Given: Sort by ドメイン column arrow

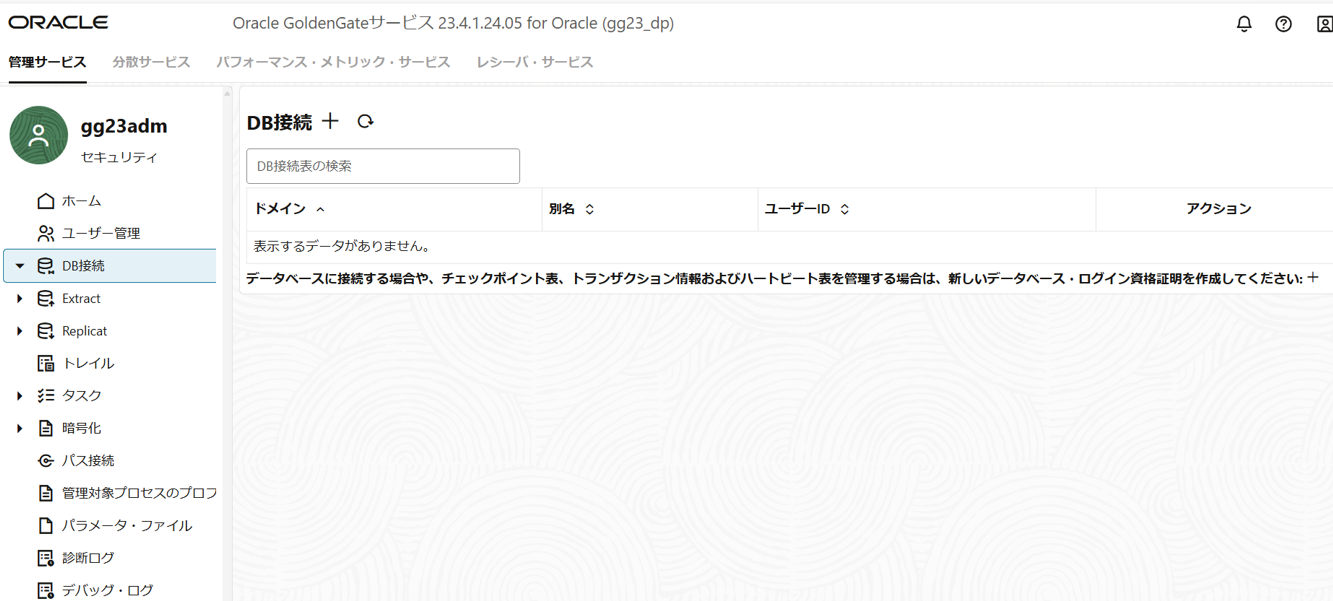Looking at the screenshot, I should (x=320, y=209).
